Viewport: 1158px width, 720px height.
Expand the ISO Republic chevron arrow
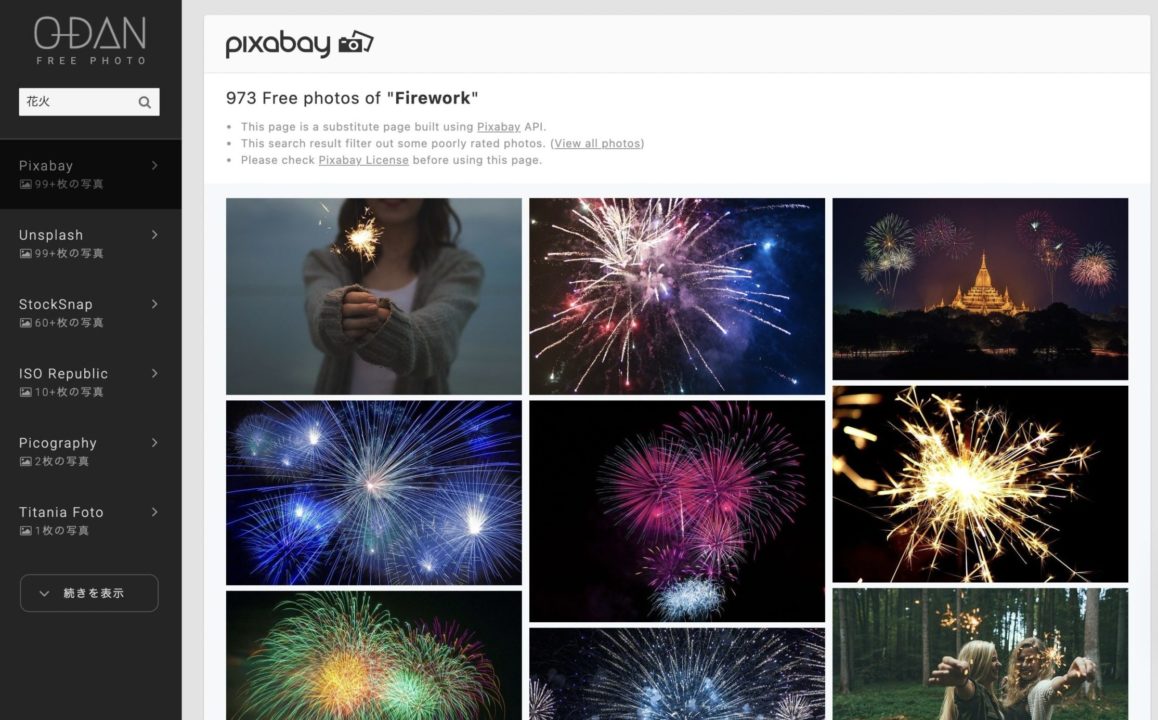pyautogui.click(x=154, y=374)
